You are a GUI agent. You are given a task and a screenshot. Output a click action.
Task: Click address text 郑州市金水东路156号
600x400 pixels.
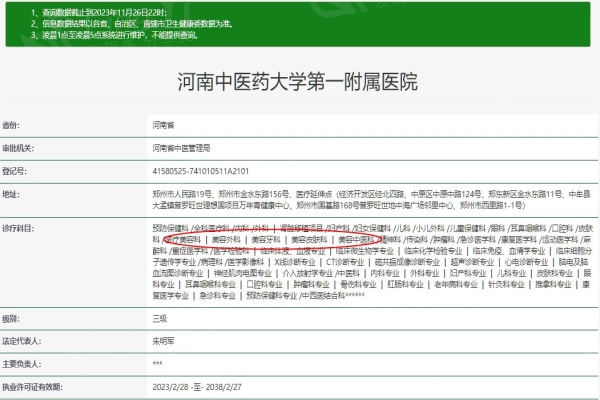click(254, 194)
